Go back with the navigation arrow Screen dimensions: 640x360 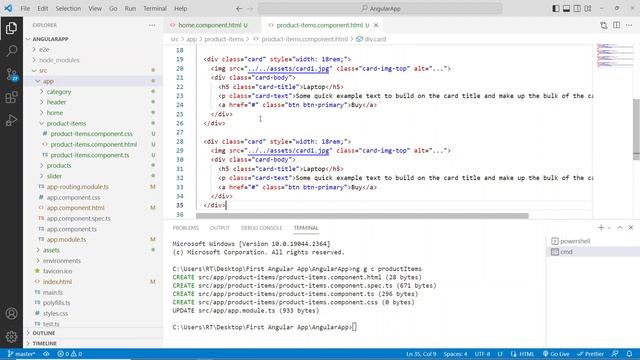[x=239, y=9]
